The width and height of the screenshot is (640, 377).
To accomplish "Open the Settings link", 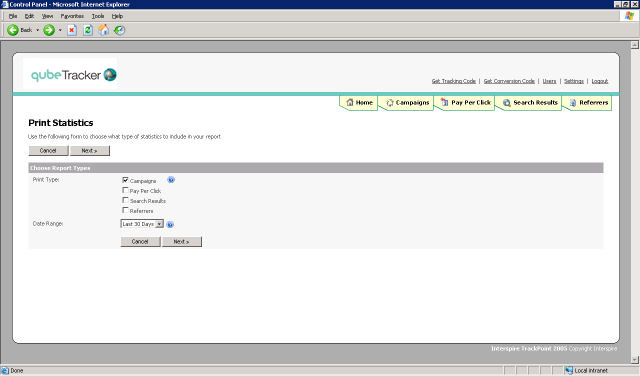I will click(574, 81).
